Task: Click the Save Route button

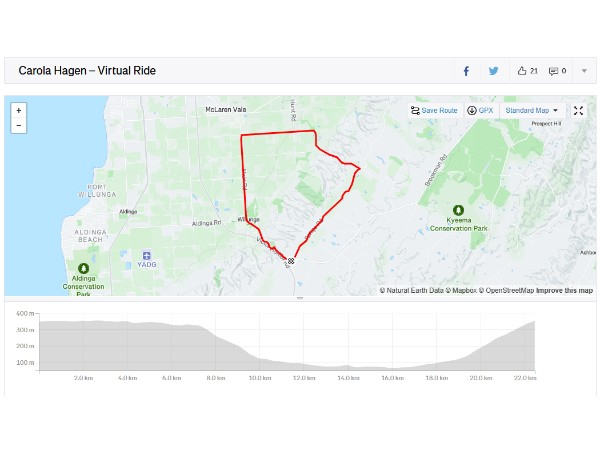Action: [434, 111]
